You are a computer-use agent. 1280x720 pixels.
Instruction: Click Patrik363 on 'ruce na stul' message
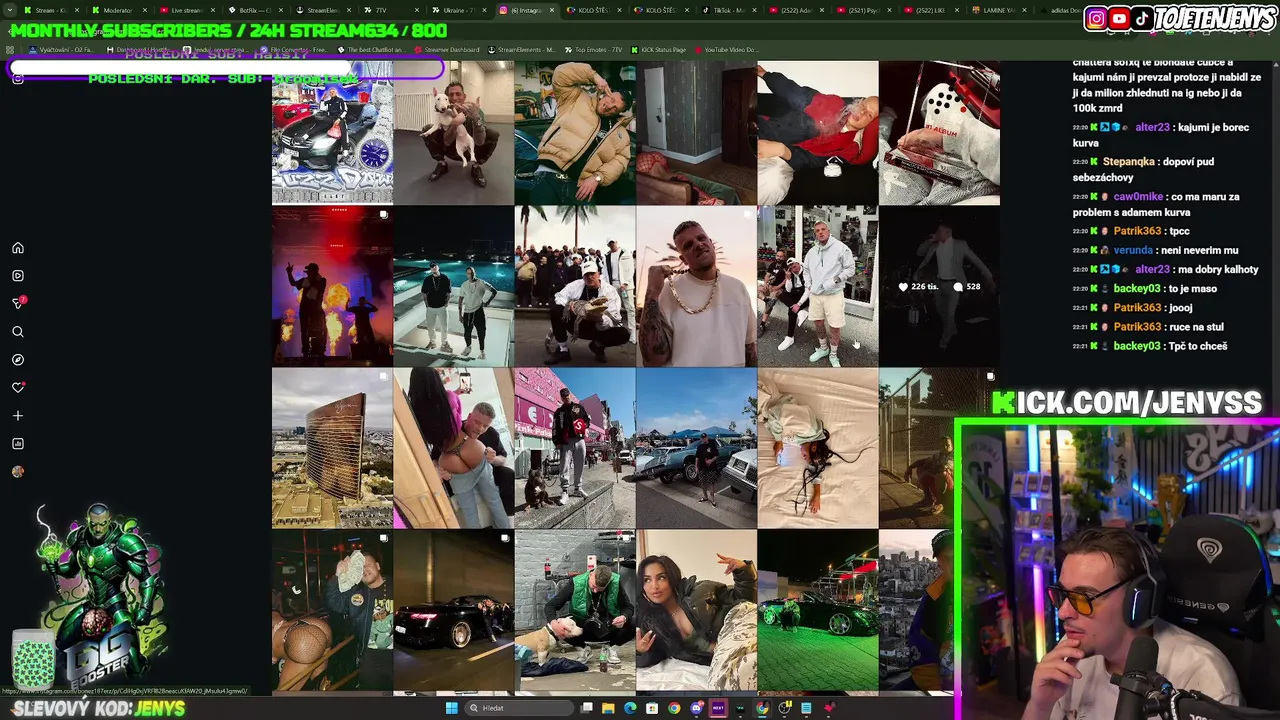(1137, 327)
